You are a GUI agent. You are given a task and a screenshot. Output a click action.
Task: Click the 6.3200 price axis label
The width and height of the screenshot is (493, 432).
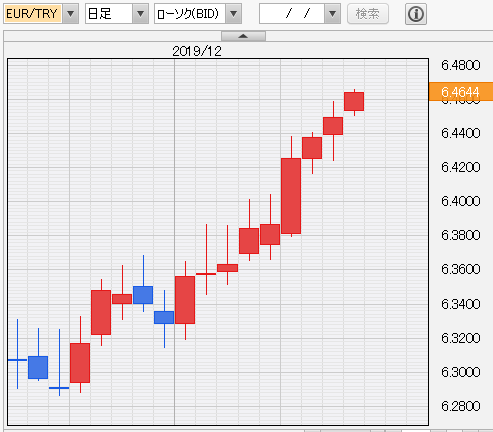click(x=461, y=338)
